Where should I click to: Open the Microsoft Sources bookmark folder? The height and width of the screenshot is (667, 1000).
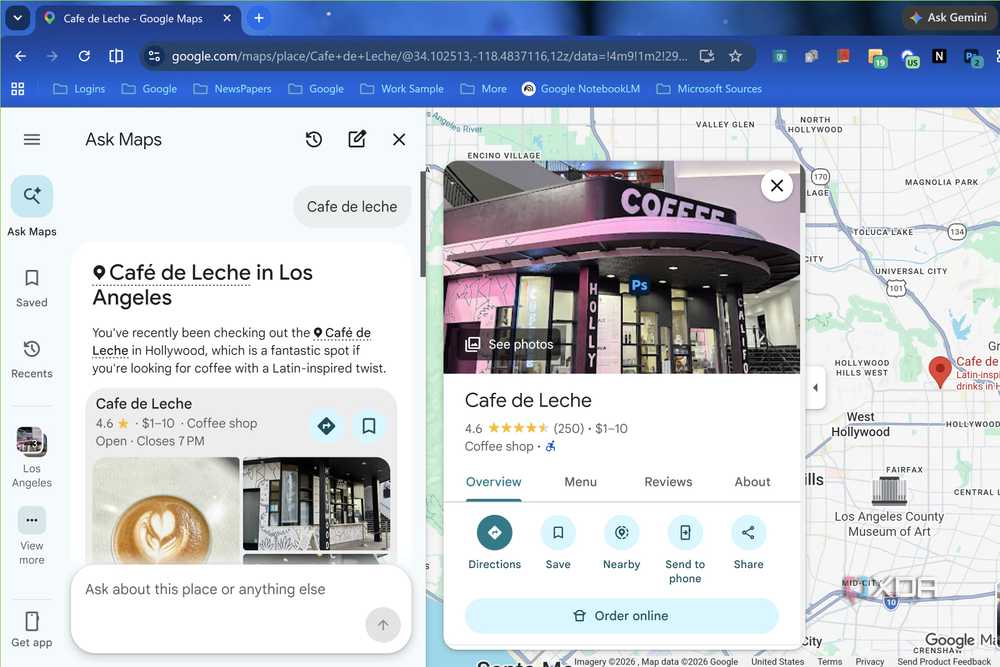(709, 89)
